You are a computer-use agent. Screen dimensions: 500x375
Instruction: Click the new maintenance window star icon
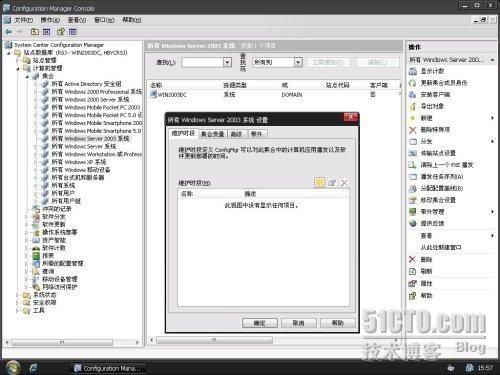tap(319, 182)
